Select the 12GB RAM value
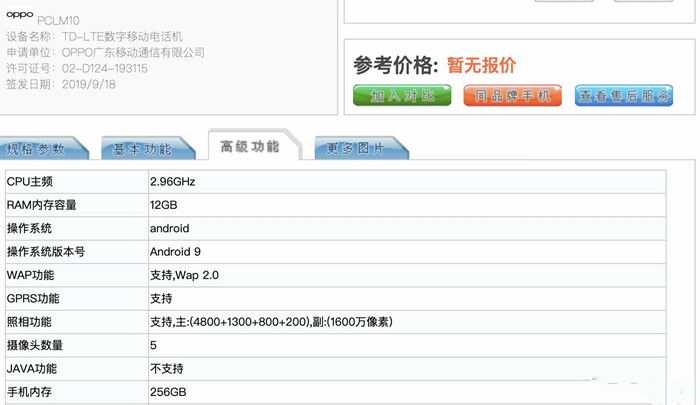700x405 pixels. (164, 205)
